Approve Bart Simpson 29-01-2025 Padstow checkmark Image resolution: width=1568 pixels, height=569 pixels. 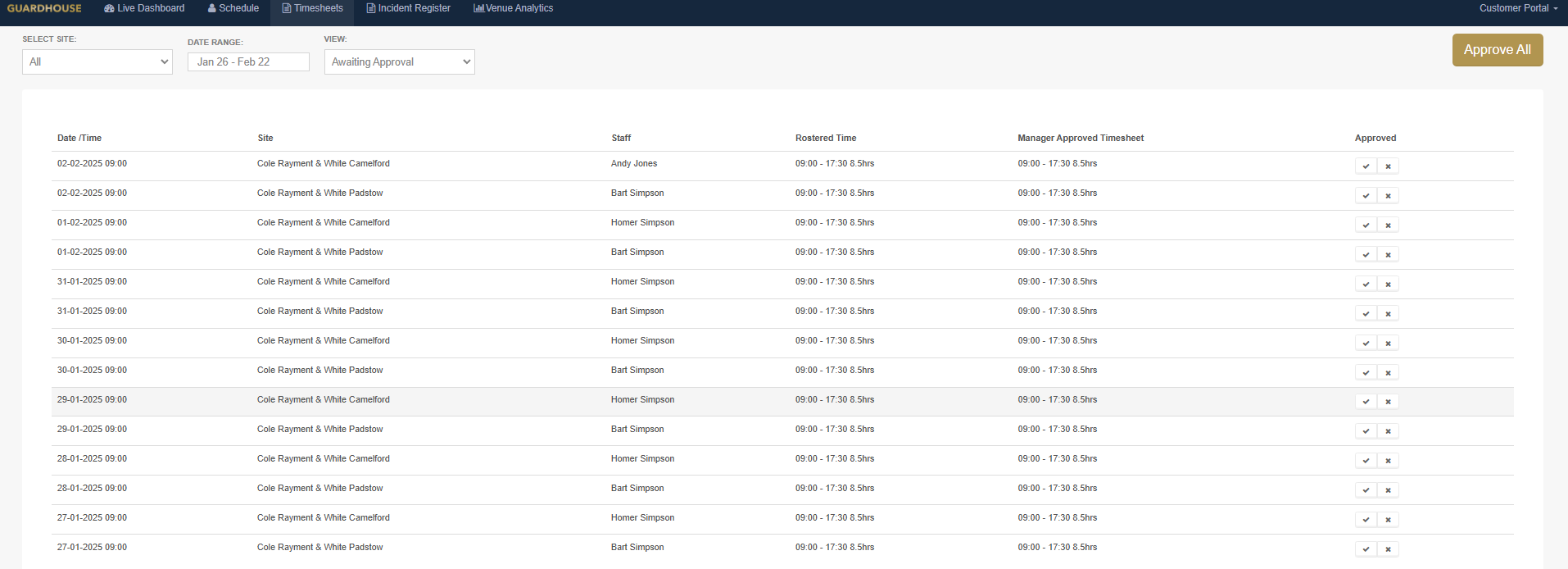point(1366,431)
